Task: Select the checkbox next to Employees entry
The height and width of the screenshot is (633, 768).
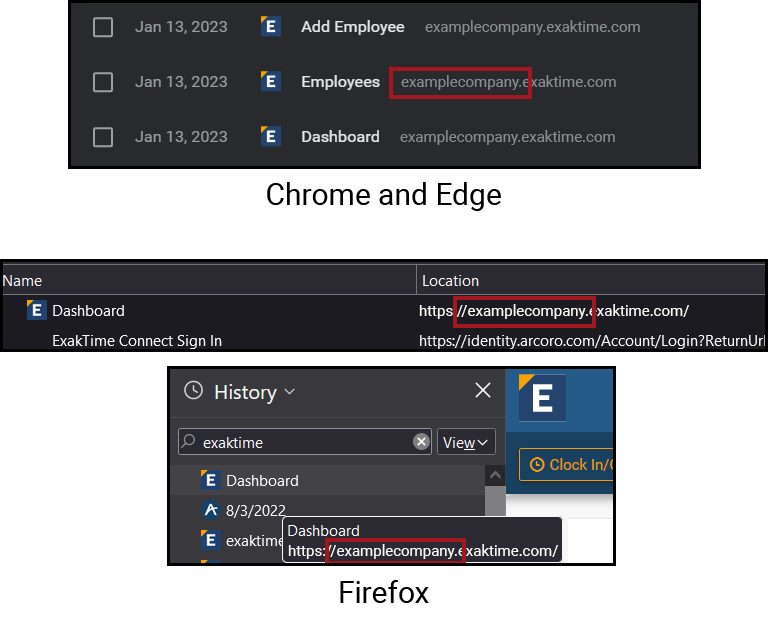Action: click(103, 82)
